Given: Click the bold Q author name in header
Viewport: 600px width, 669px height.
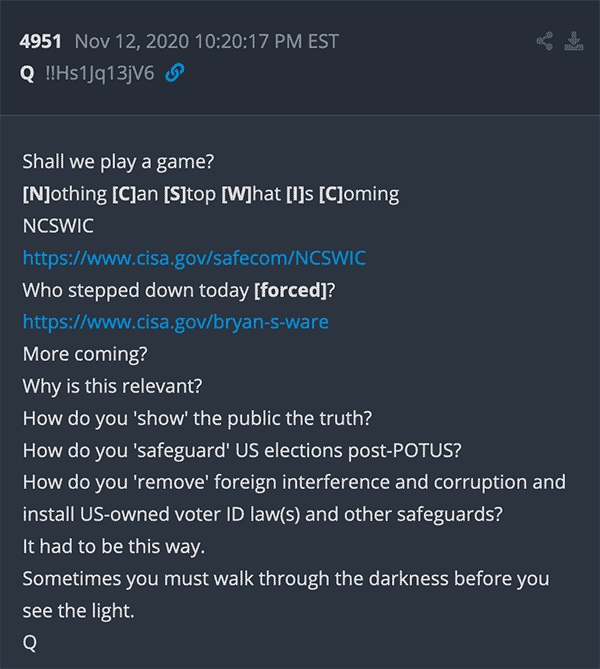Looking at the screenshot, I should point(27,73).
